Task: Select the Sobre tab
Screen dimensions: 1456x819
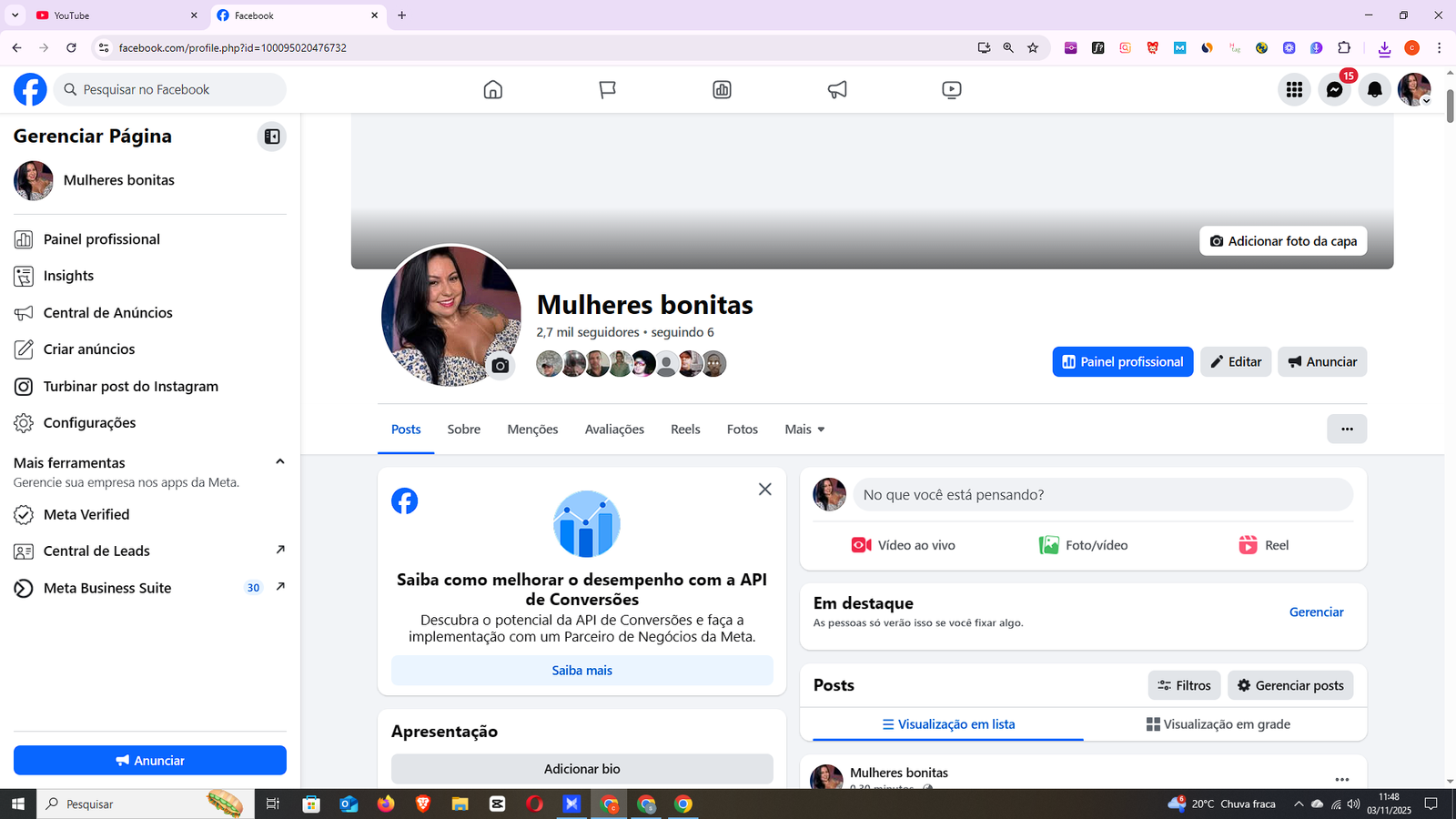Action: coord(464,429)
